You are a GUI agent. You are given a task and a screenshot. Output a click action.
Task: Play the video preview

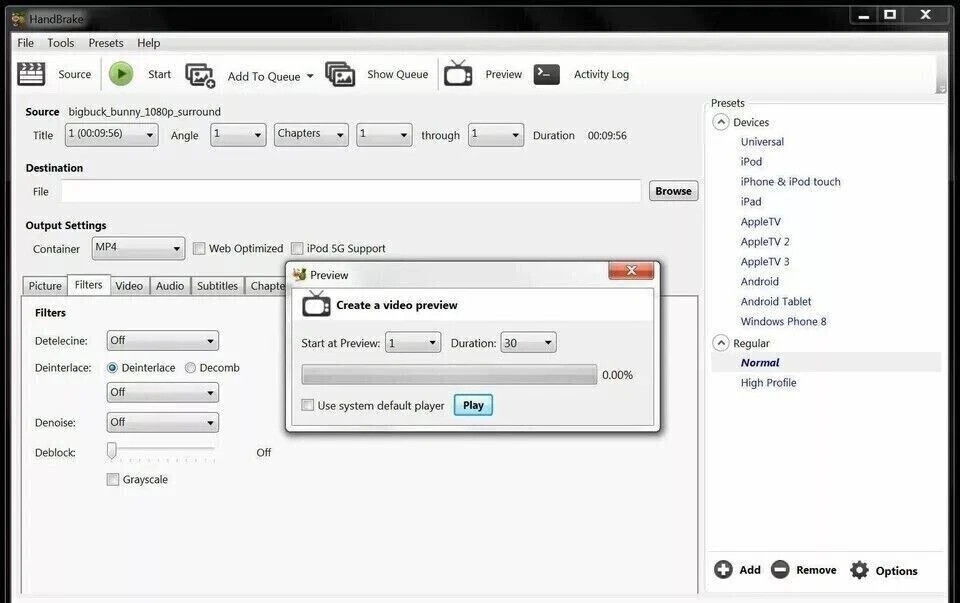(x=472, y=405)
